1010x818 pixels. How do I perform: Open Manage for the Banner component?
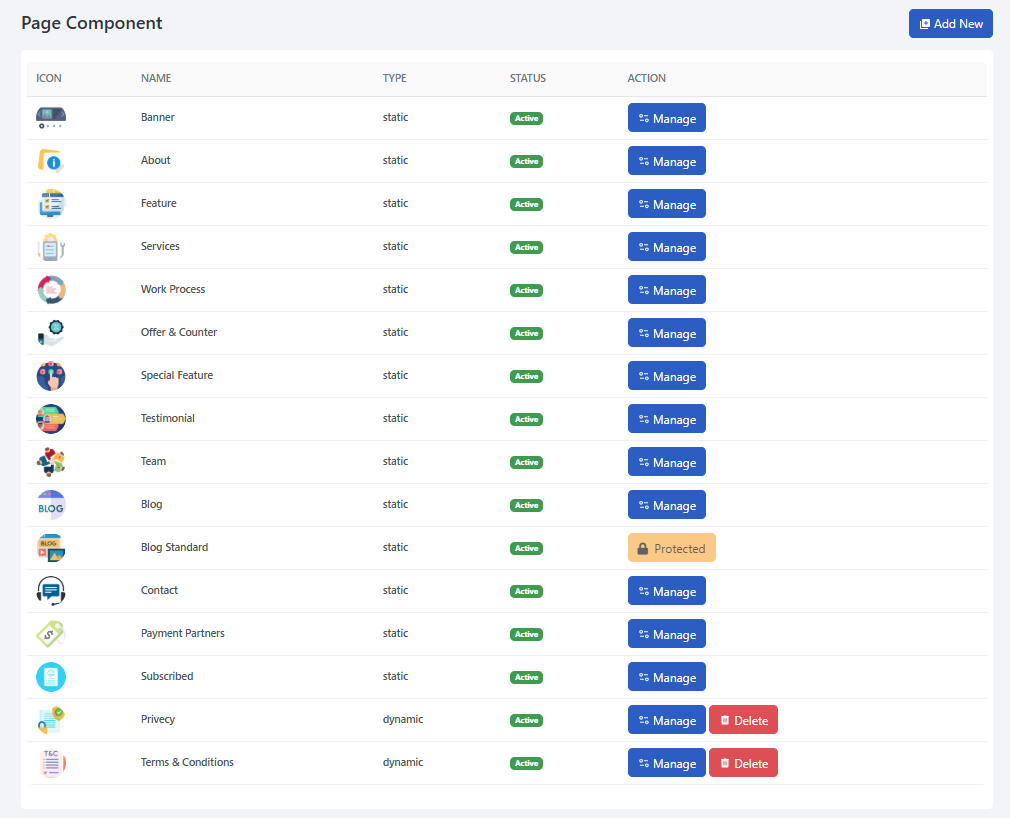tap(666, 117)
